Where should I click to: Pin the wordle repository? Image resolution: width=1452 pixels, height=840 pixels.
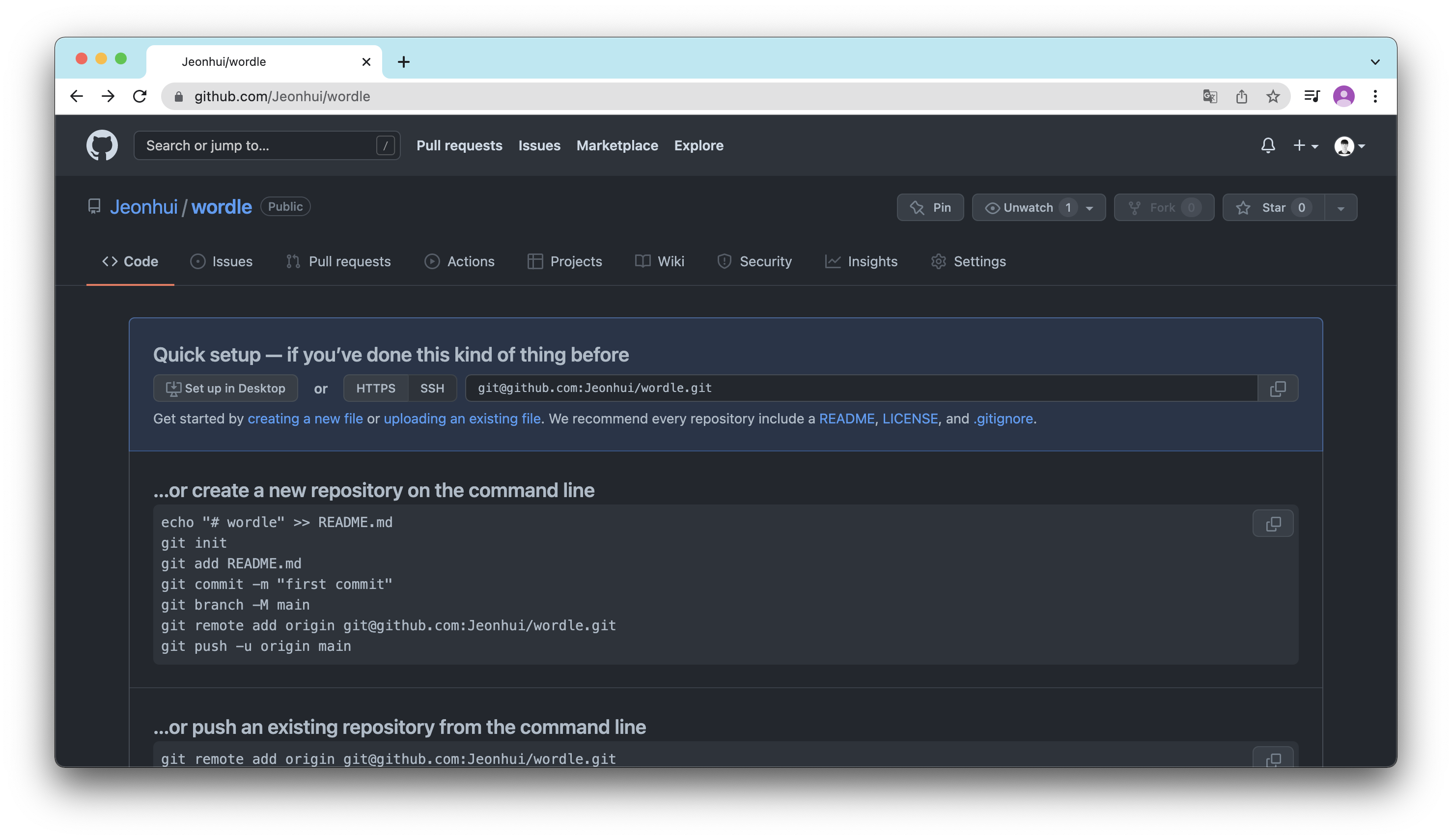point(930,207)
